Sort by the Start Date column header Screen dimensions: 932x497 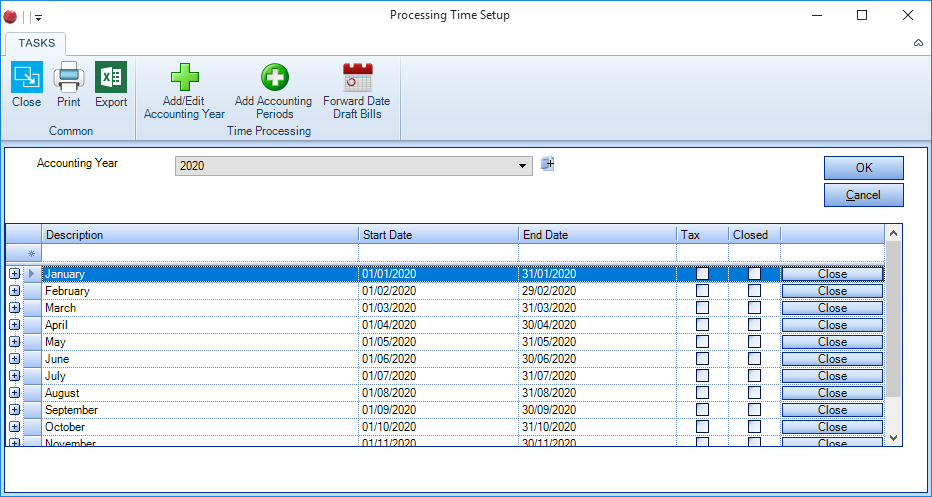tap(437, 235)
